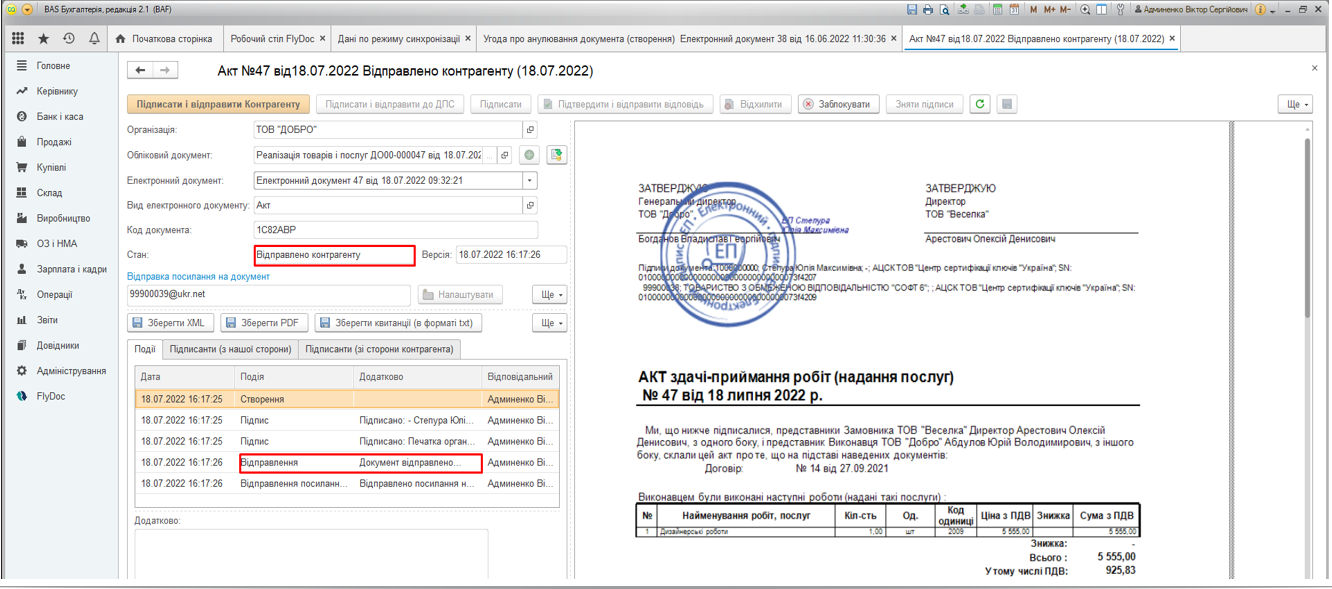Screen dimensions: 1332x589
Task: Open the Calculator icon in the title bar
Action: (x=997, y=10)
